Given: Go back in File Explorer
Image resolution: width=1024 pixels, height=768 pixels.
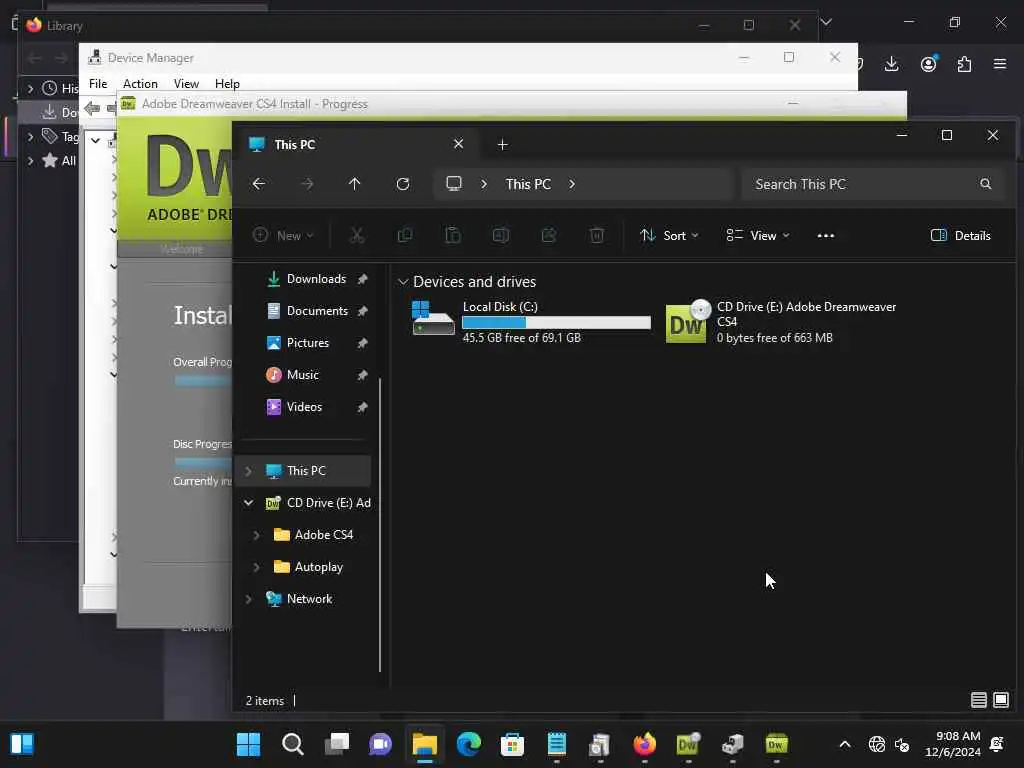Looking at the screenshot, I should point(259,184).
